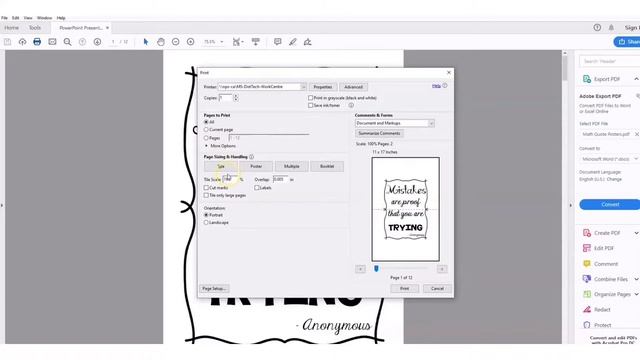
Task: Expand the Combine Files chevron
Action: point(636,279)
